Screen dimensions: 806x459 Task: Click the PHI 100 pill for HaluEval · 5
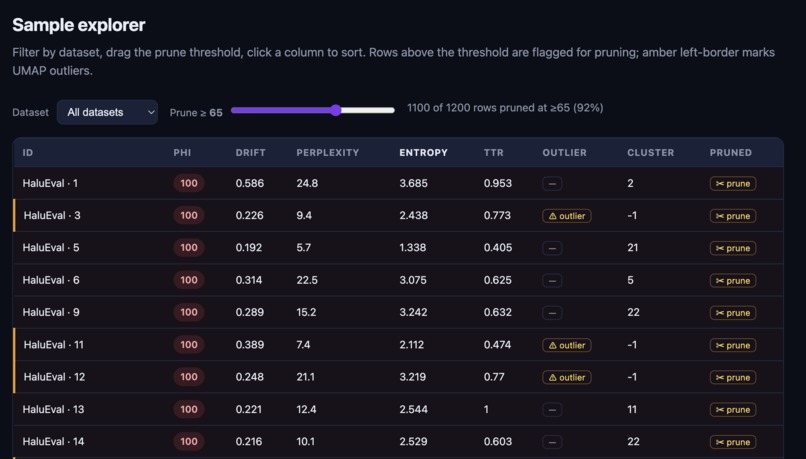pyautogui.click(x=189, y=248)
